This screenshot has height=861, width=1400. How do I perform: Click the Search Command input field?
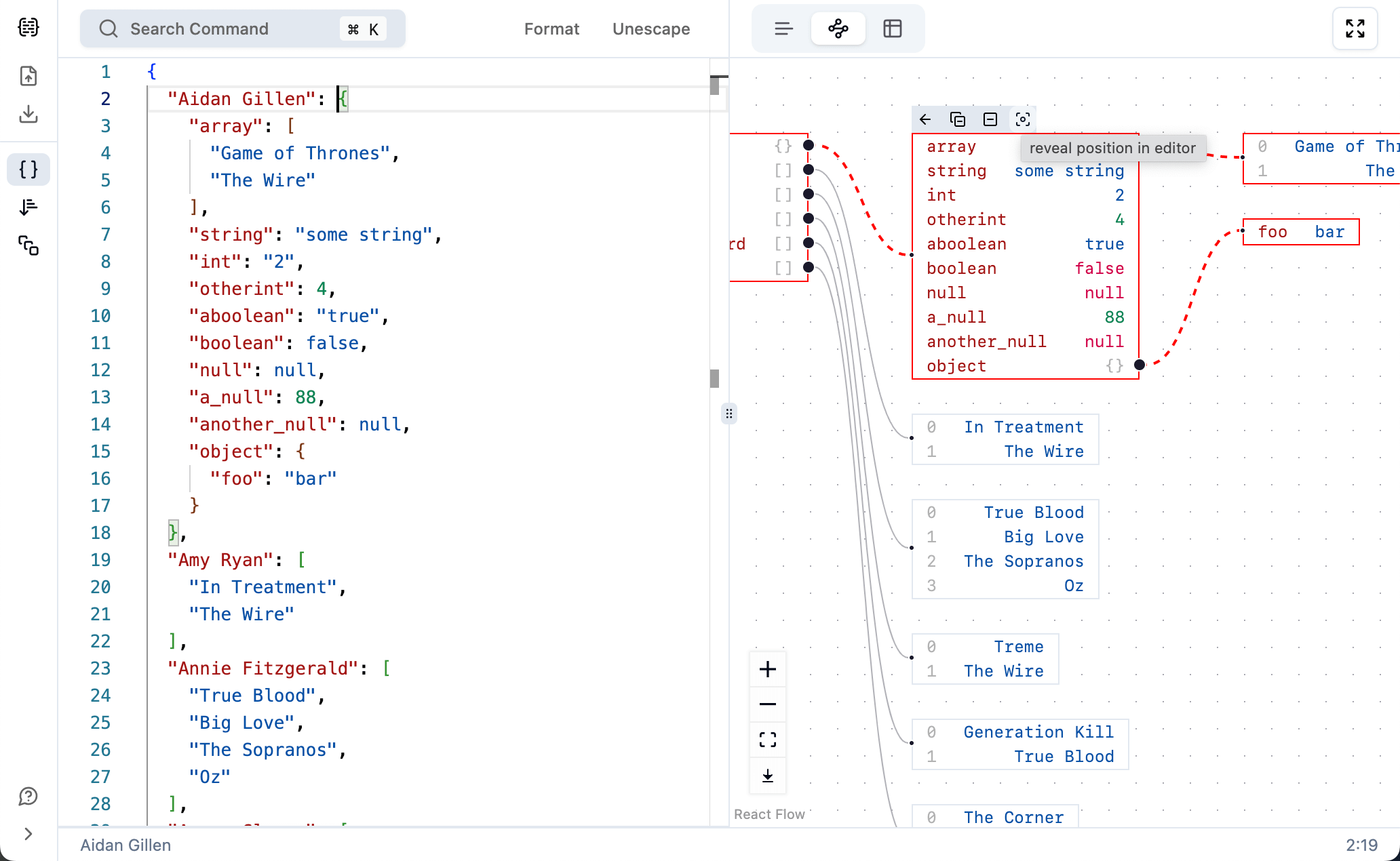click(x=243, y=29)
